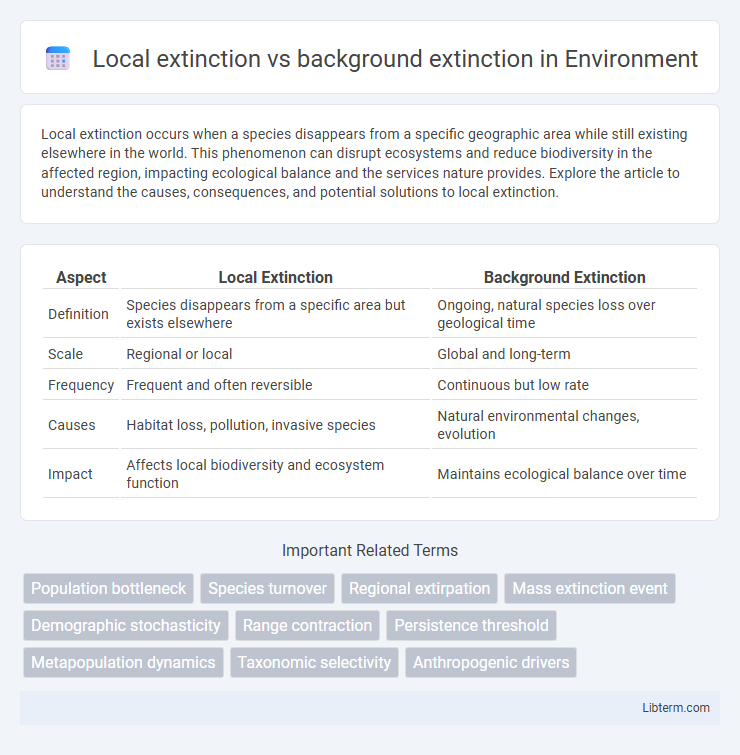740x755 pixels.
Task: Click the cell 'Ongoing, natural species loss over geological time'
Action: pyautogui.click(x=564, y=314)
